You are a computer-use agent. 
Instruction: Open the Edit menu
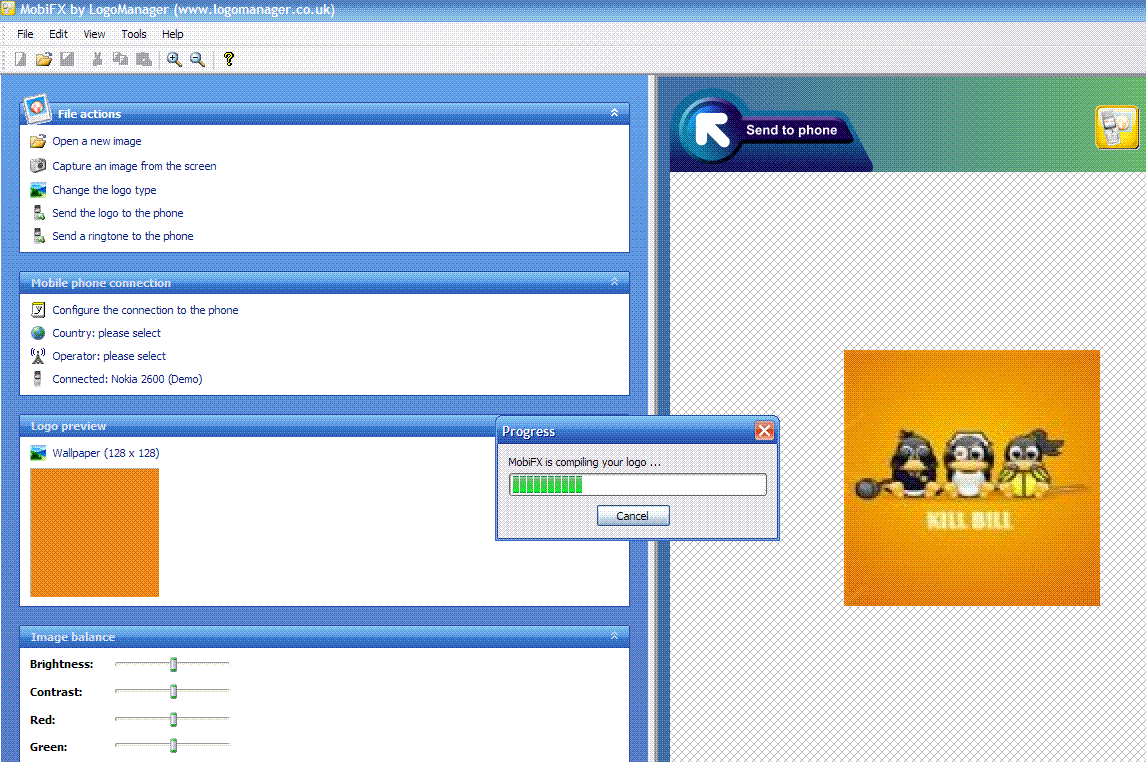point(58,34)
